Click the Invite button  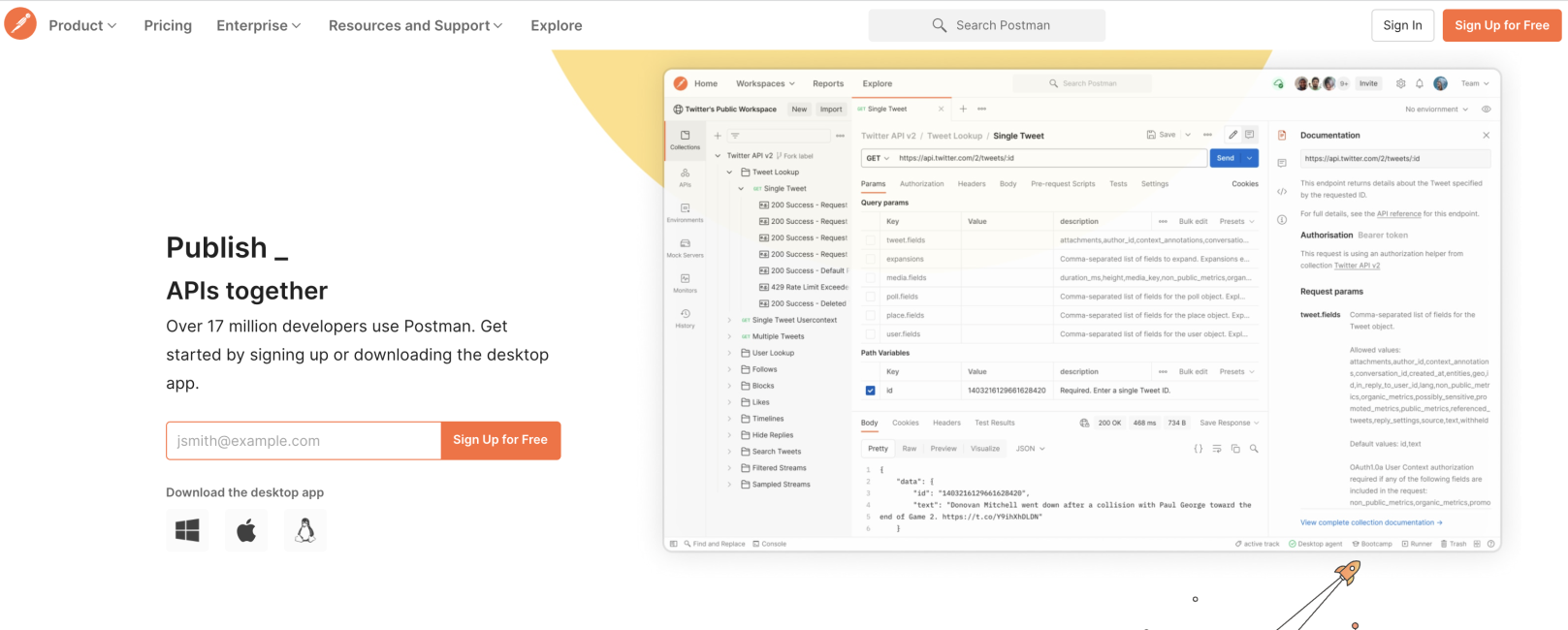(1368, 83)
